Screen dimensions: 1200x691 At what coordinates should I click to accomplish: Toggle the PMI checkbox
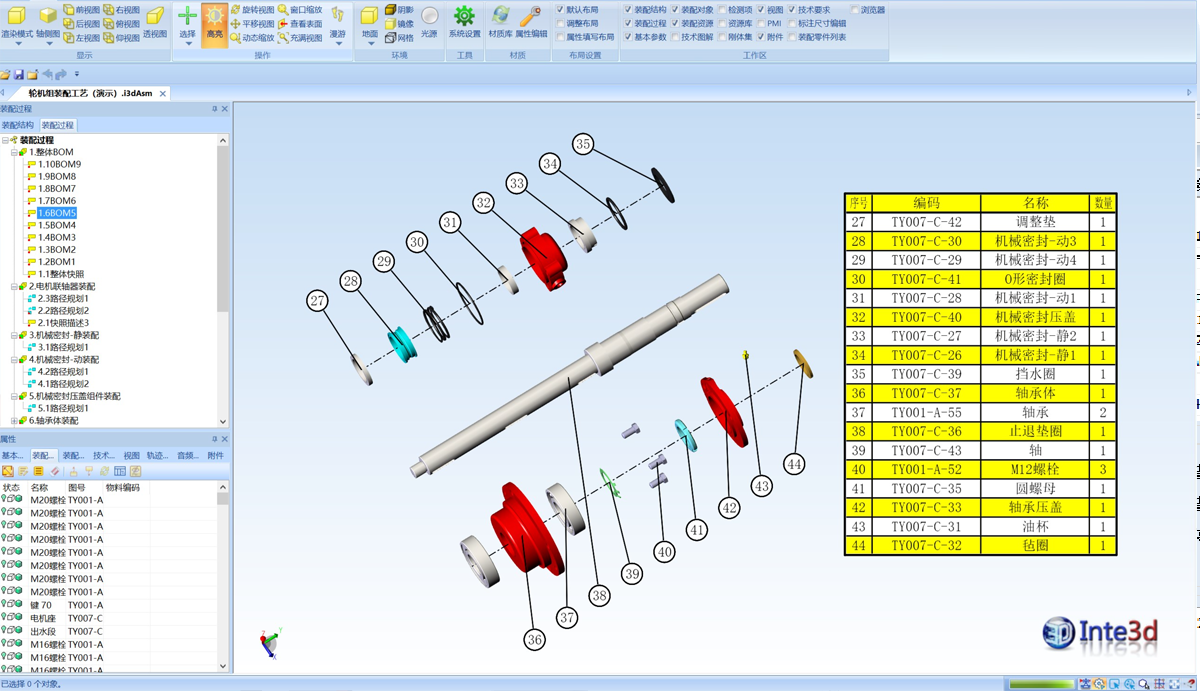(762, 24)
